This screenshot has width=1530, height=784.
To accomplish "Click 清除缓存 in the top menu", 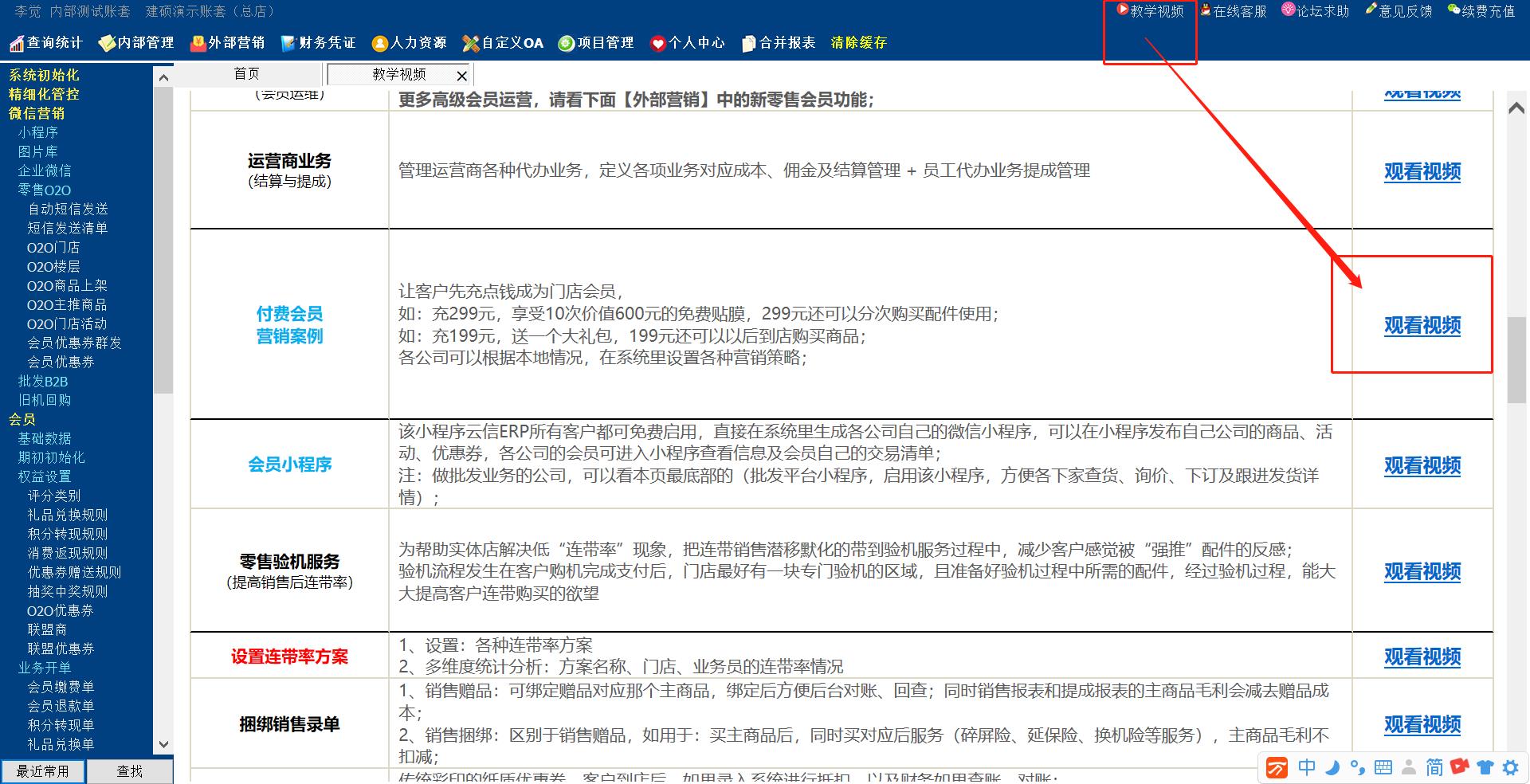I will pos(859,43).
